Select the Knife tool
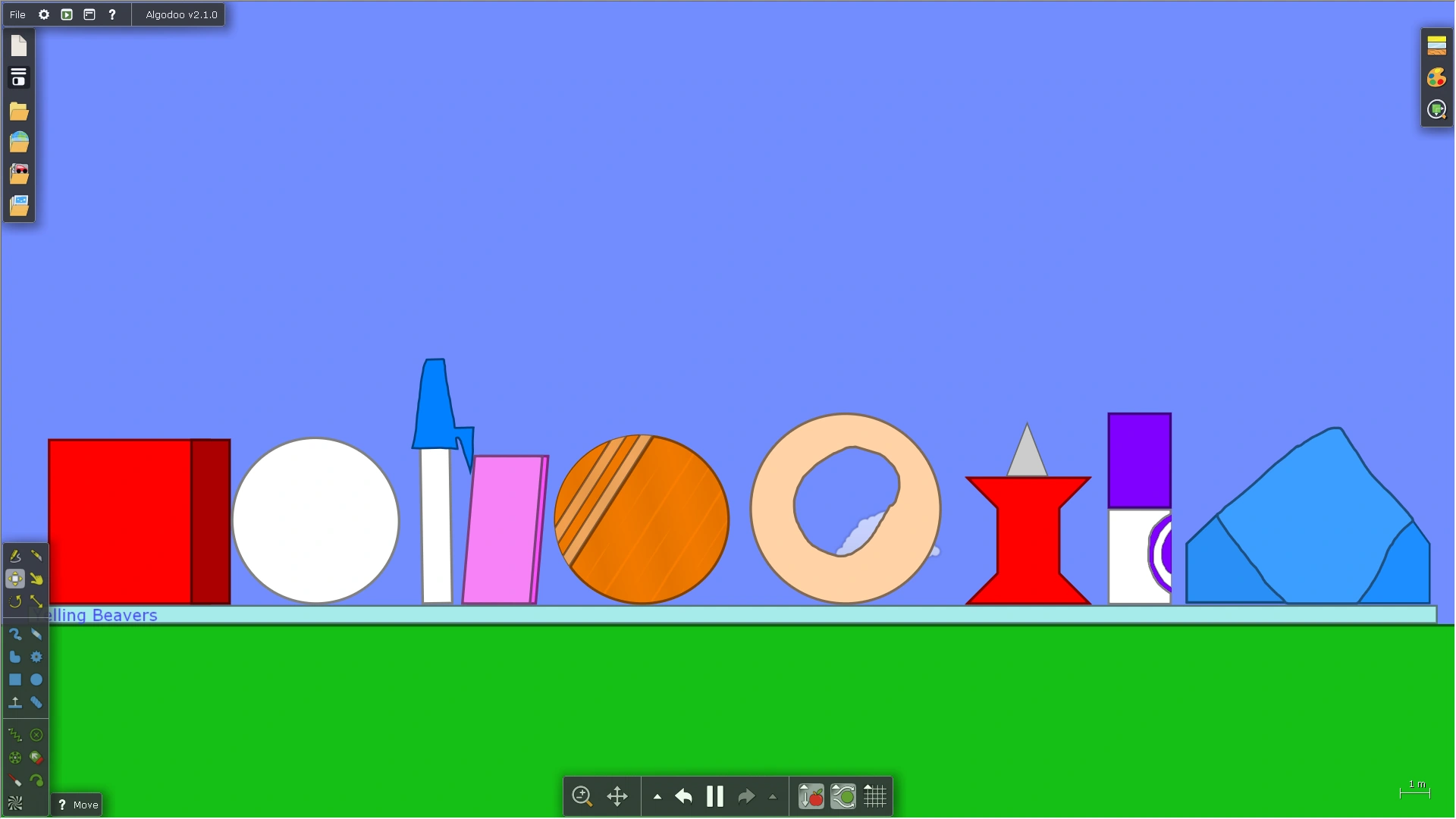 coord(36,556)
